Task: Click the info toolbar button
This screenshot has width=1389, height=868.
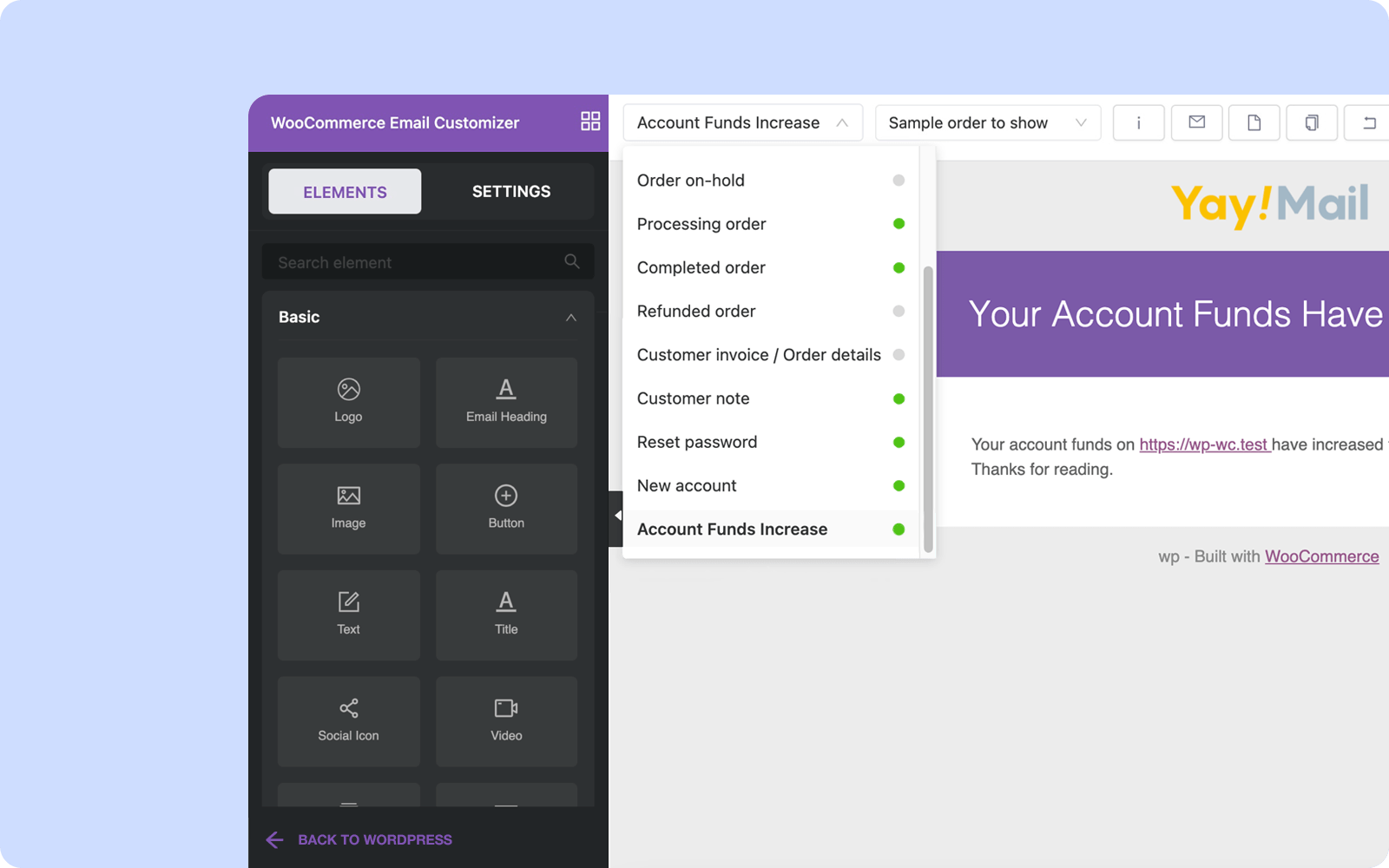Action: (x=1138, y=122)
